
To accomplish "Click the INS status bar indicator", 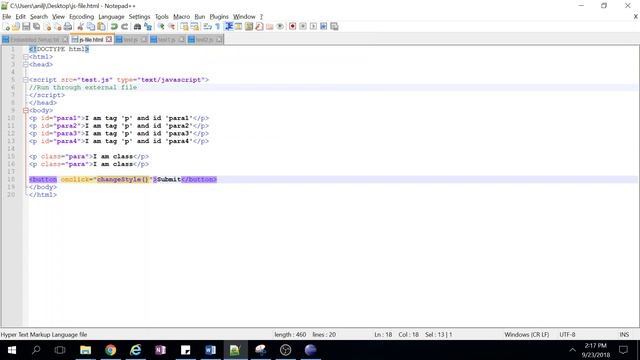I will tap(624, 335).
